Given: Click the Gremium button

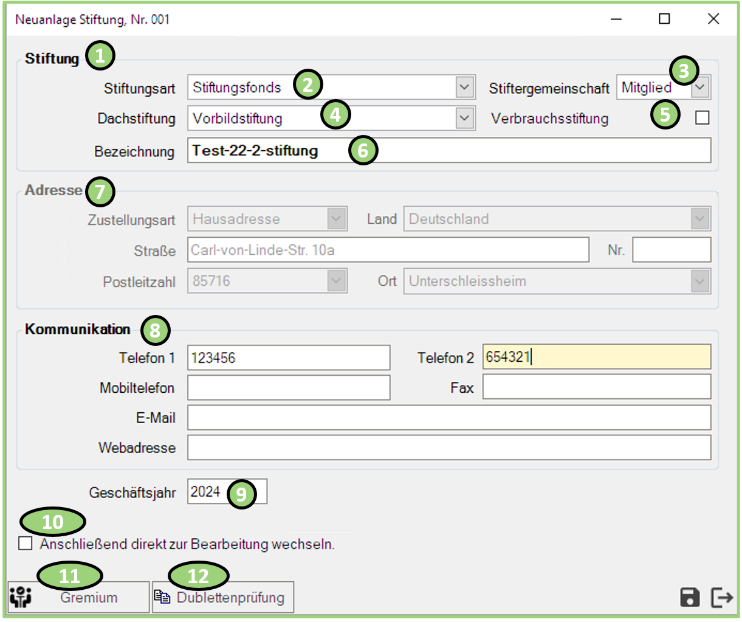Looking at the screenshot, I should (88, 598).
